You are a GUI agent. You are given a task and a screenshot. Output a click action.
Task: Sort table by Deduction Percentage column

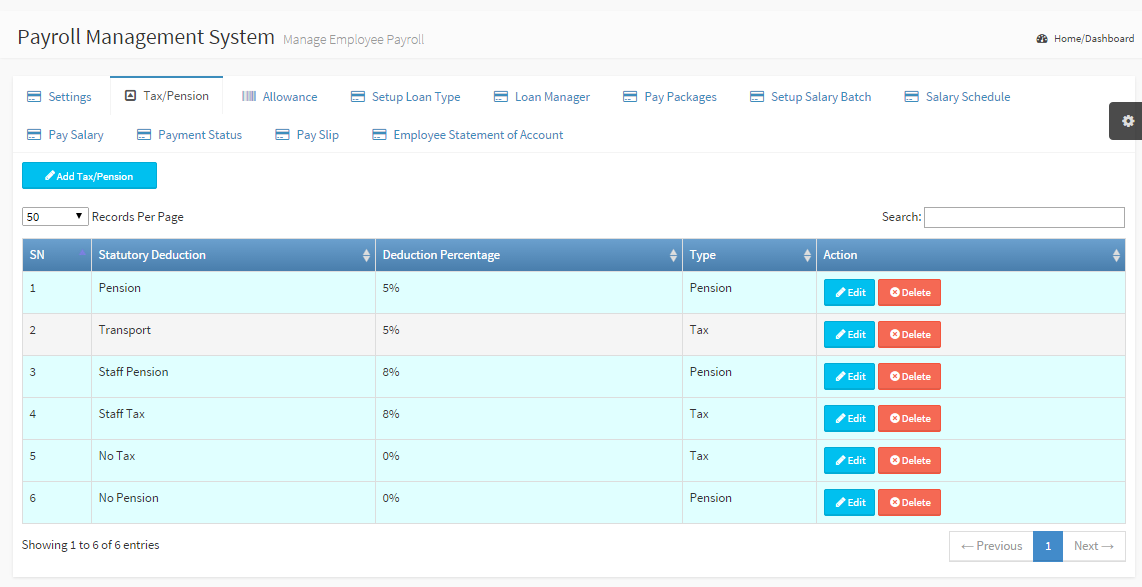pyautogui.click(x=528, y=255)
